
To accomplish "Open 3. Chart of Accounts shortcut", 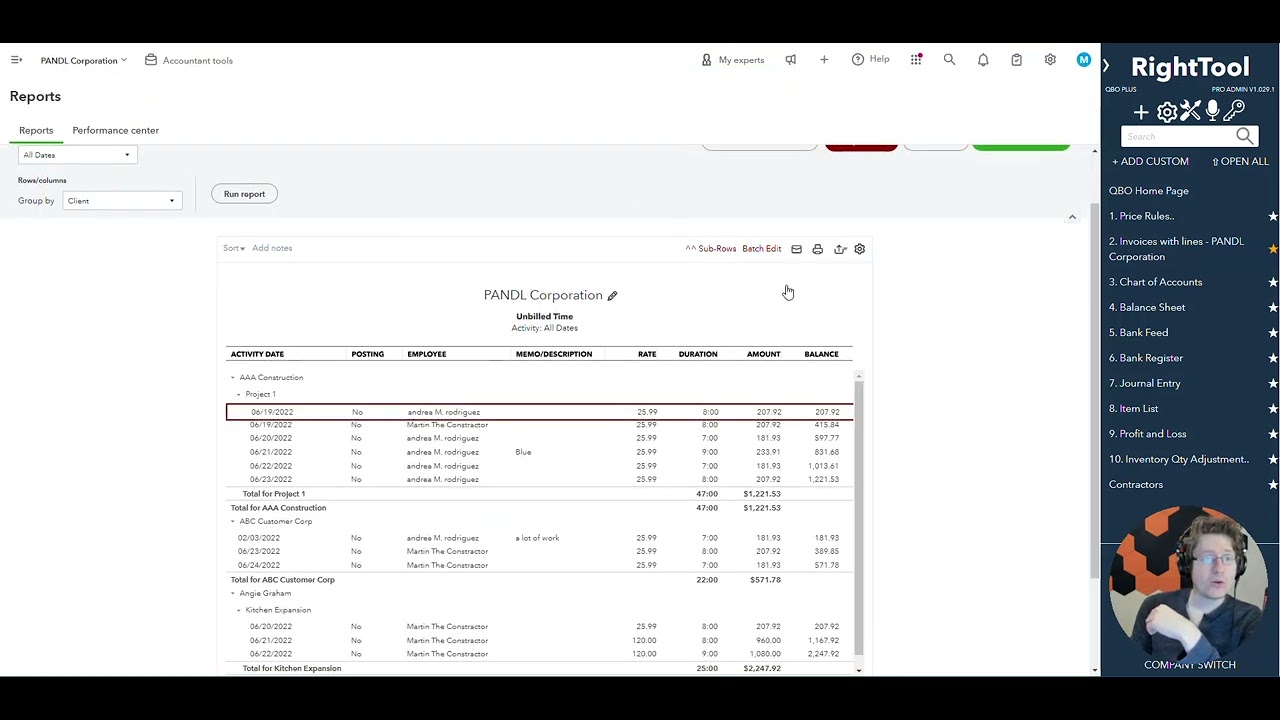I will tap(1155, 282).
